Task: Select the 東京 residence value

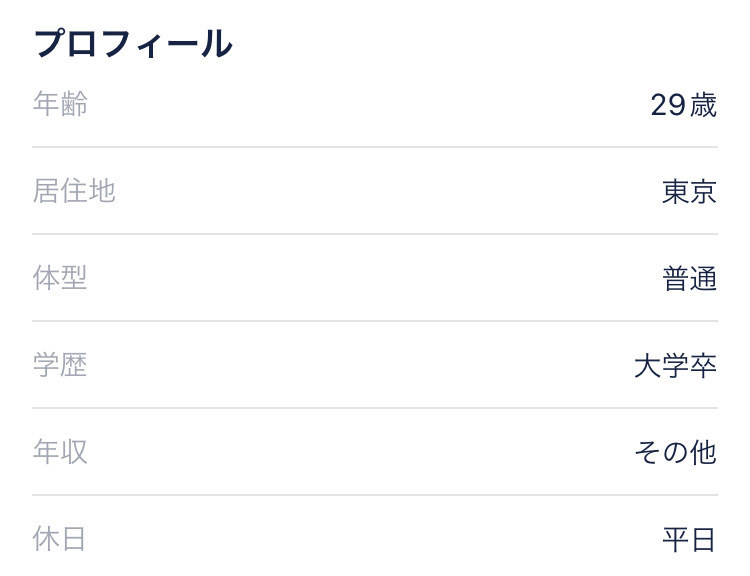Action: pyautogui.click(x=689, y=191)
